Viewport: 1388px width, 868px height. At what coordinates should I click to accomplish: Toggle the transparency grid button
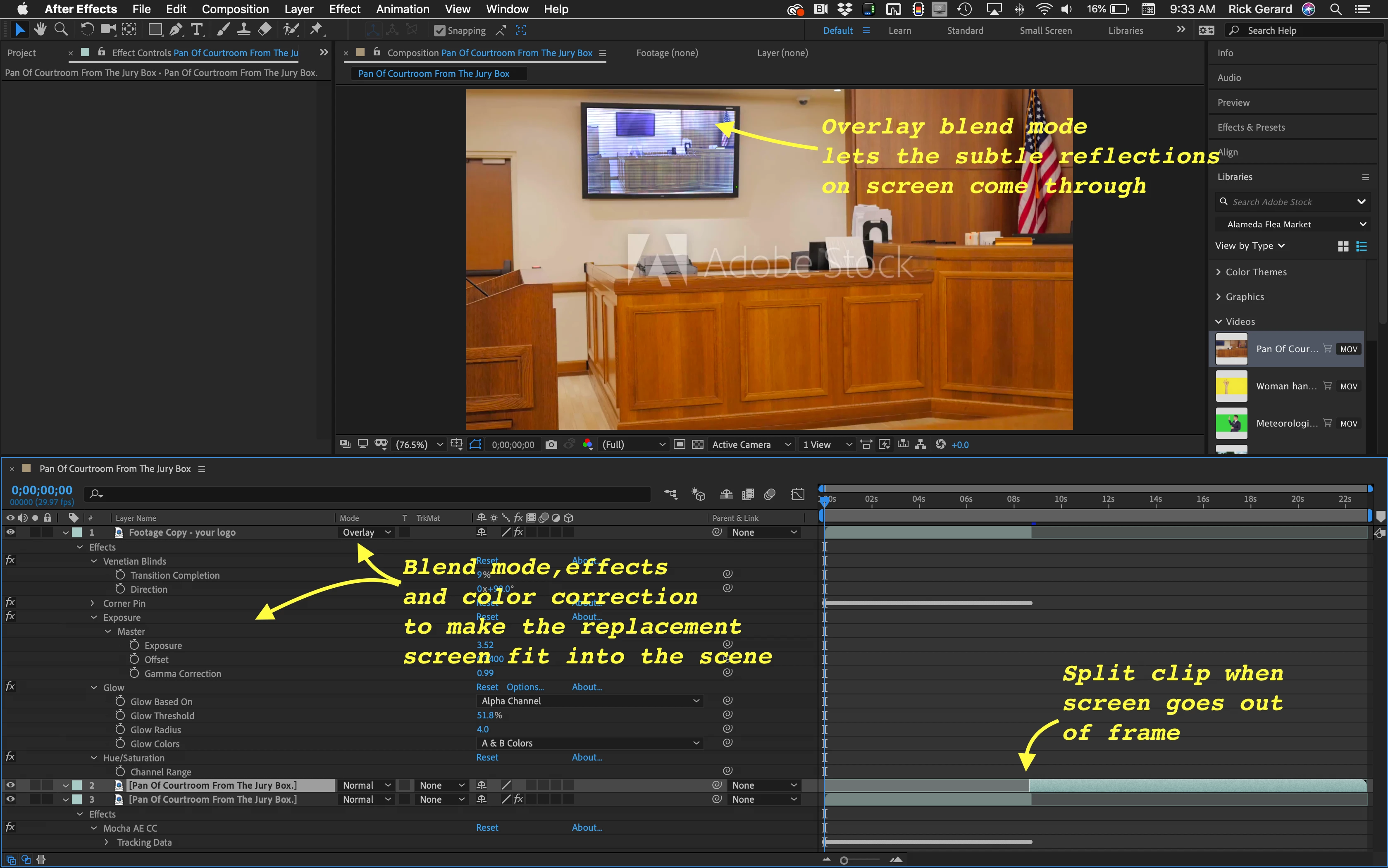697,444
